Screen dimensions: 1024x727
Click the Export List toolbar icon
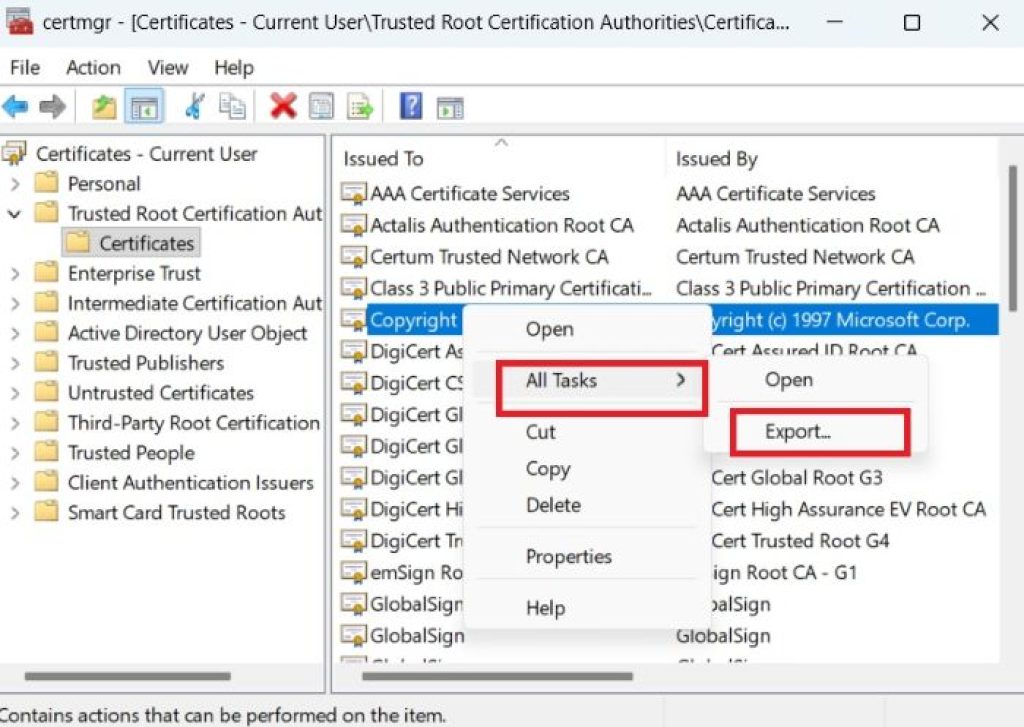click(360, 106)
